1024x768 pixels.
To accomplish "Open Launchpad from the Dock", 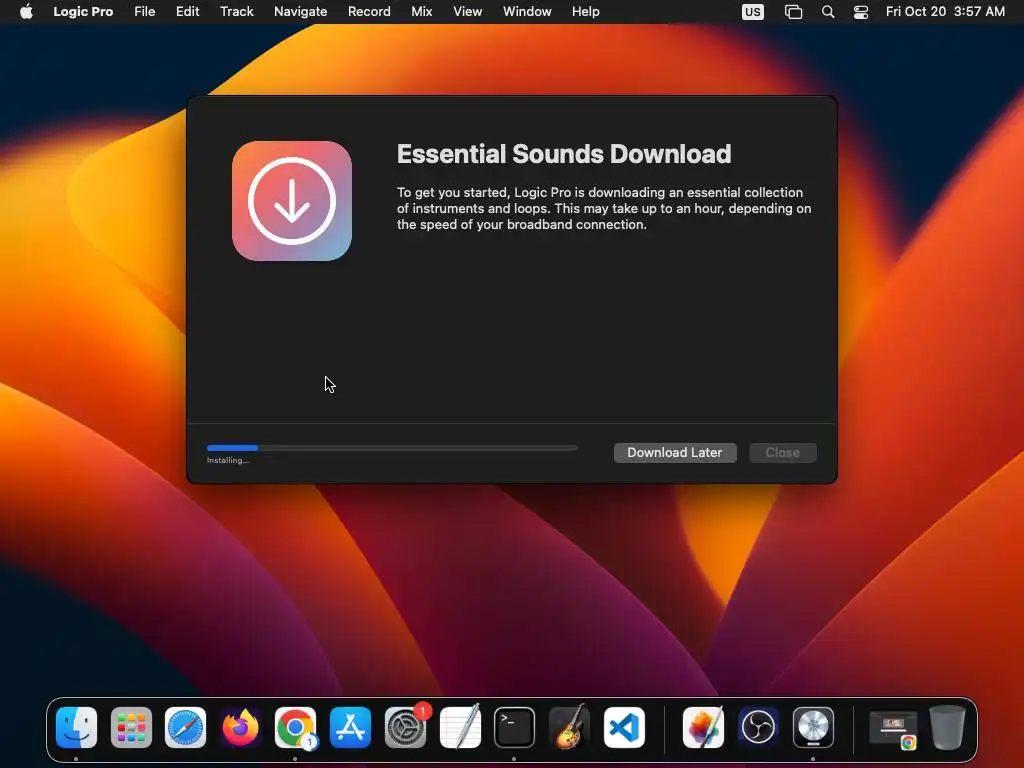I will tap(131, 727).
